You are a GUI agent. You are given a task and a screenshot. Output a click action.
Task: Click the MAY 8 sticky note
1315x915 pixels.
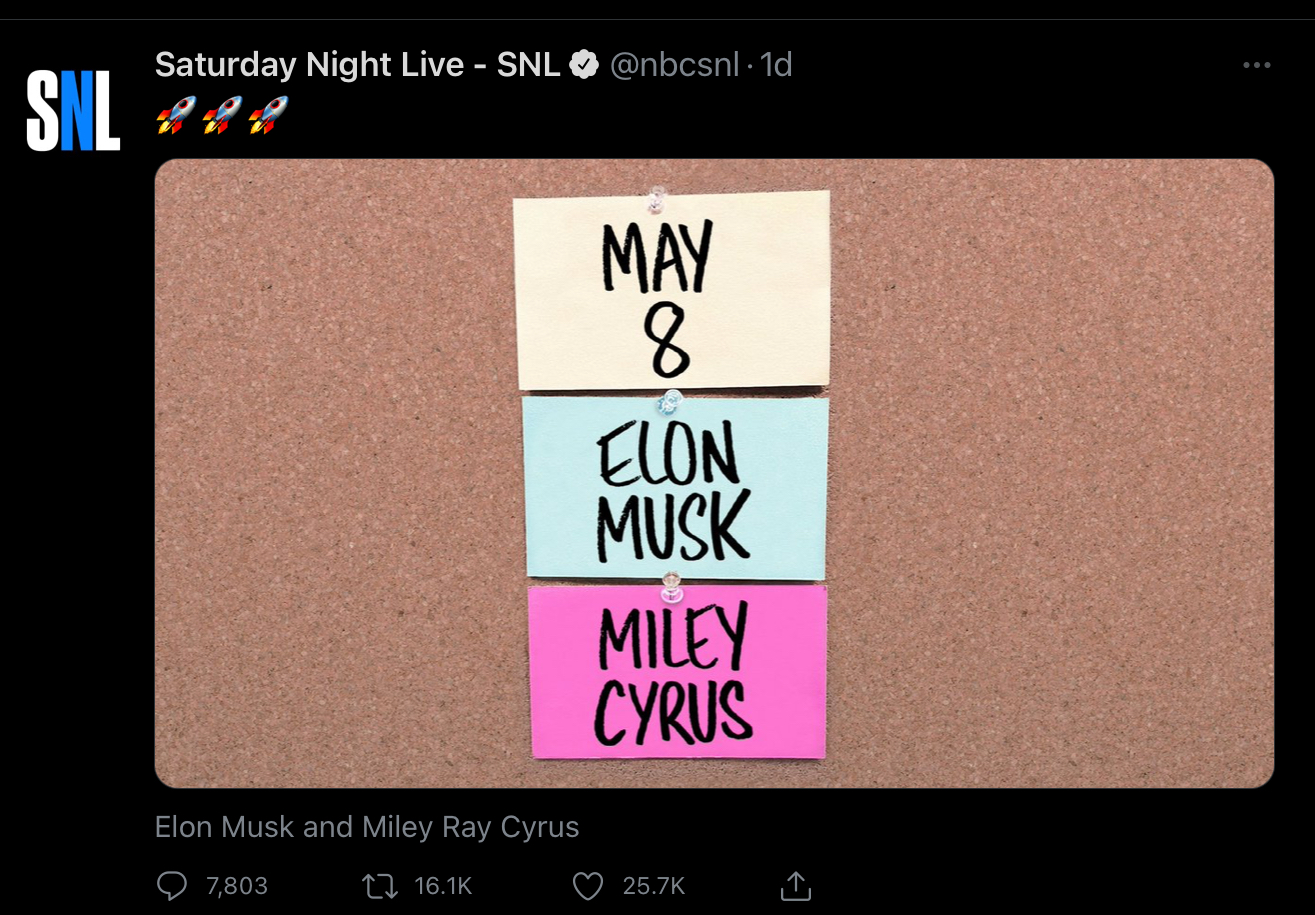pyautogui.click(x=671, y=290)
